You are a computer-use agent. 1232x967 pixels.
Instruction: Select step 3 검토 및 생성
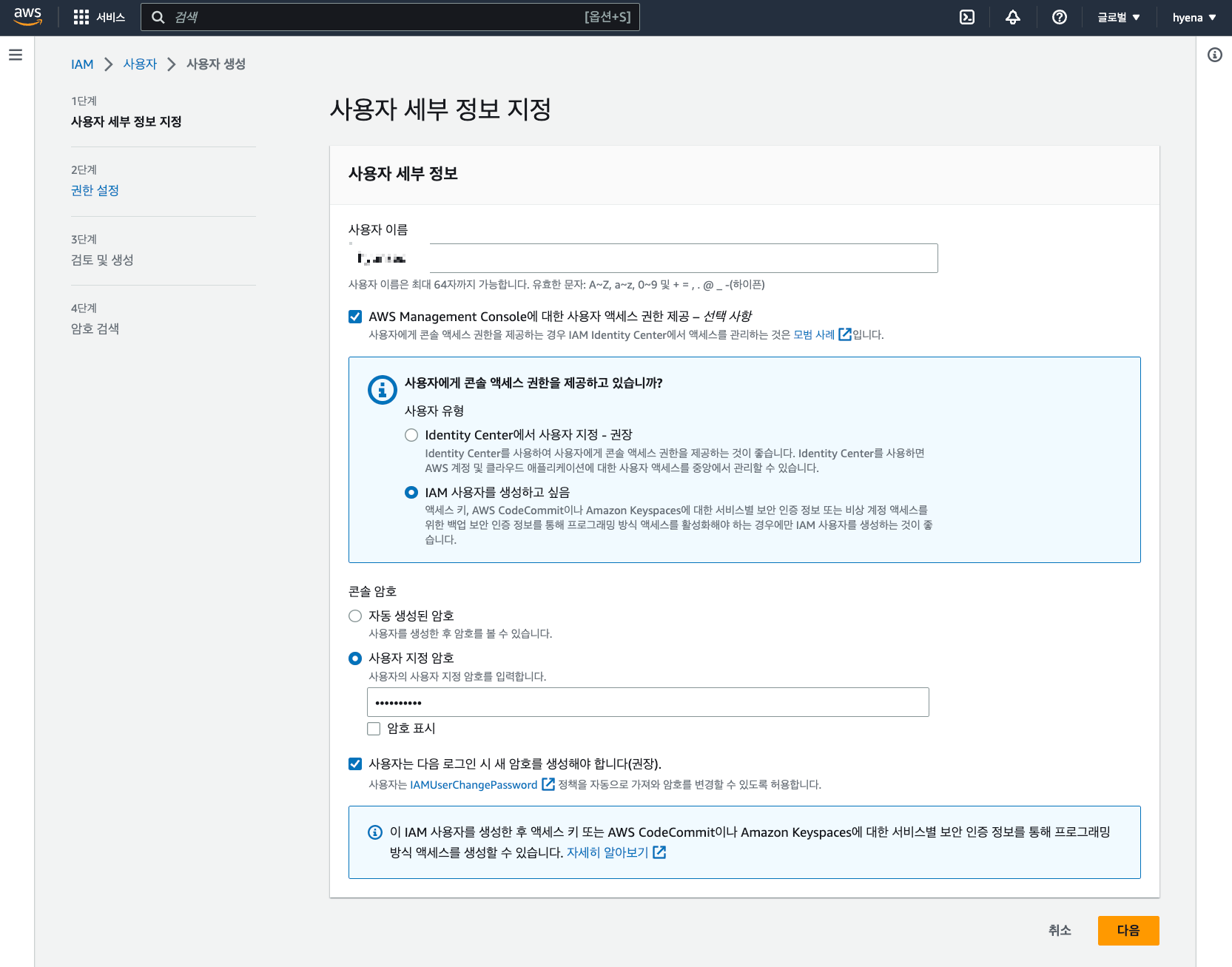point(102,260)
